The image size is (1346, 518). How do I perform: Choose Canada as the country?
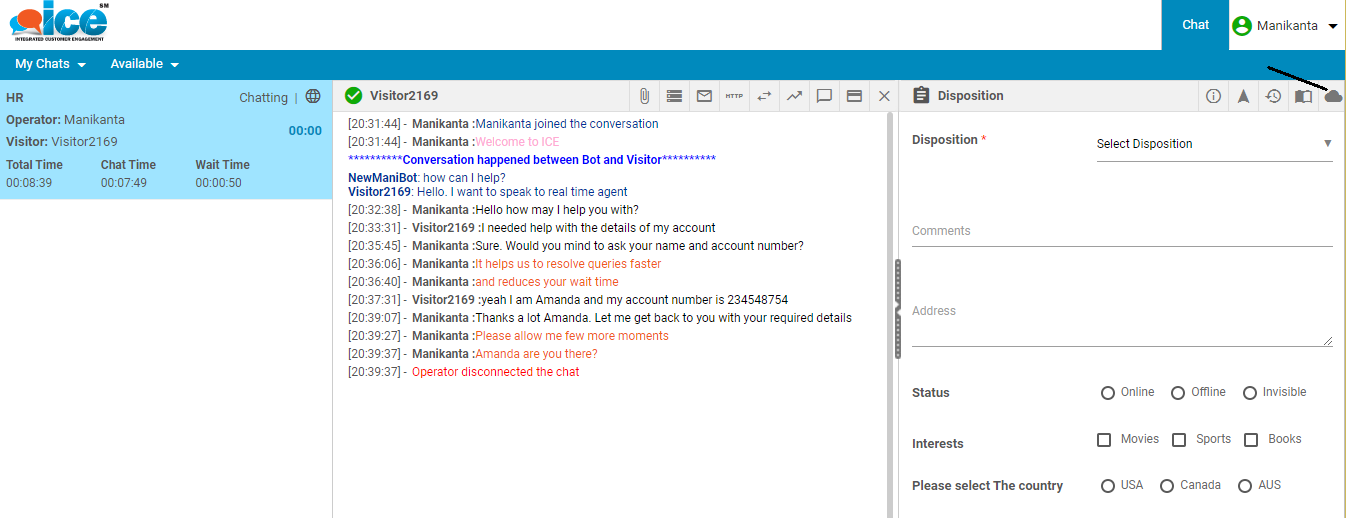(x=1167, y=486)
